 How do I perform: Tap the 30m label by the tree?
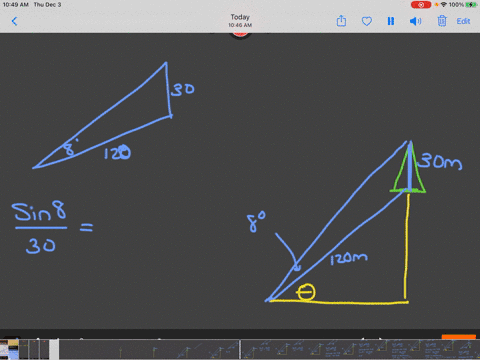point(440,161)
